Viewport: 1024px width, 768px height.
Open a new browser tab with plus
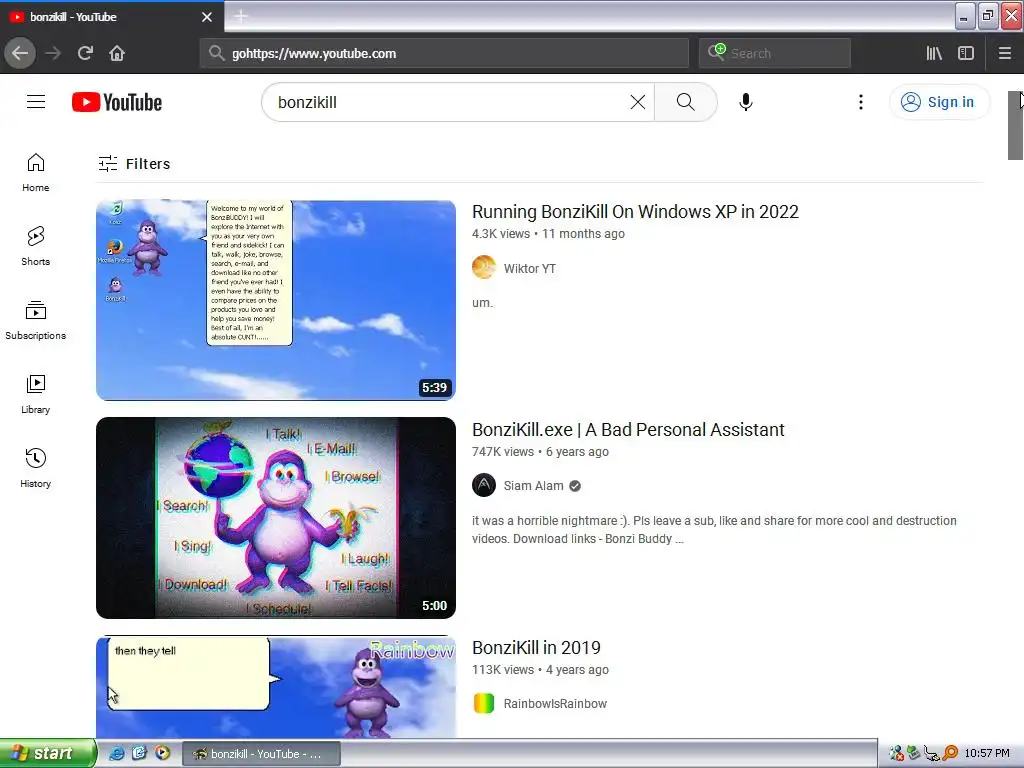click(241, 16)
